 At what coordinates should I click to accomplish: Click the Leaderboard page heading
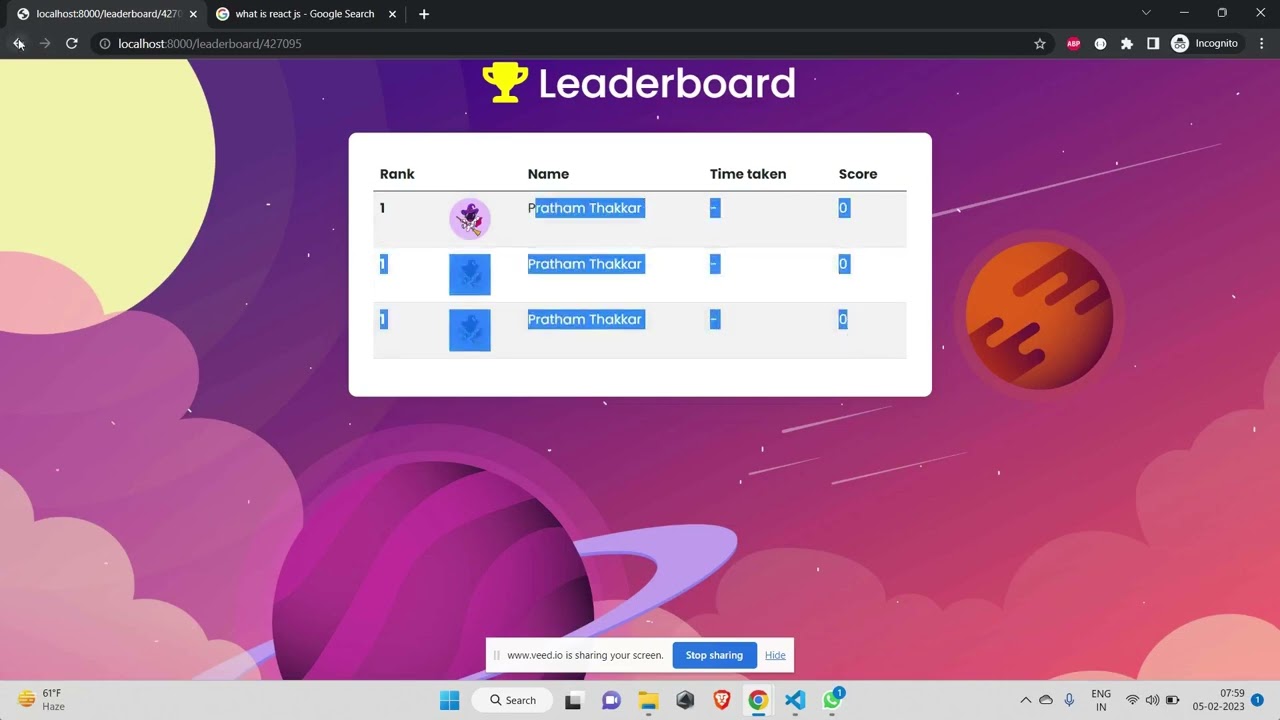point(667,83)
